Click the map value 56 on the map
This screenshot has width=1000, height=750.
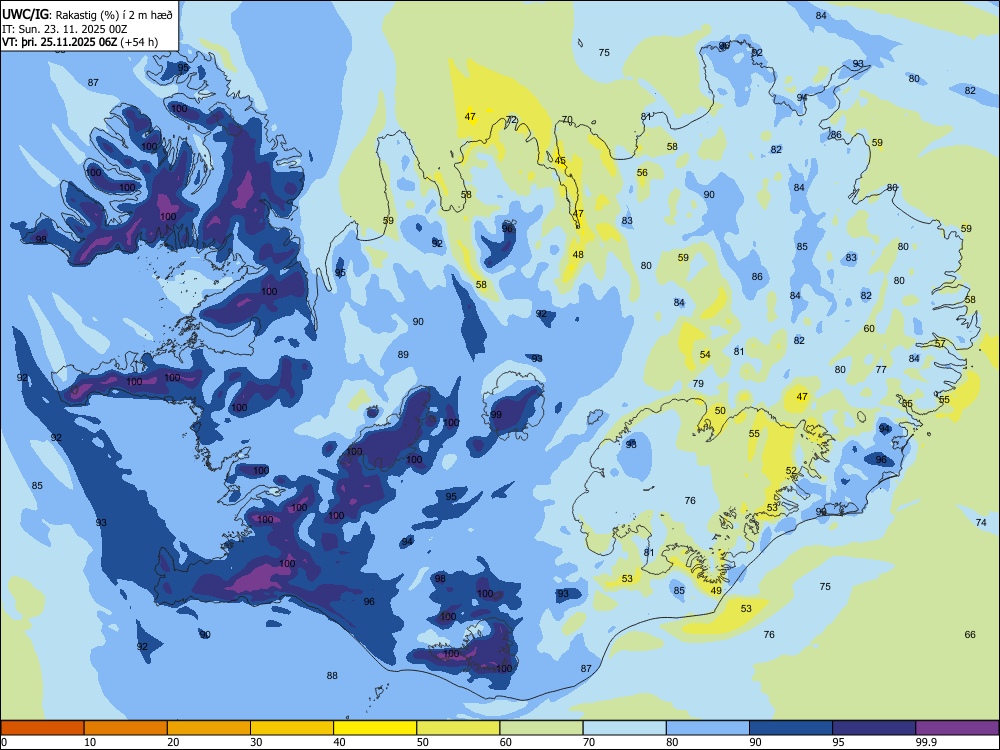(x=642, y=172)
